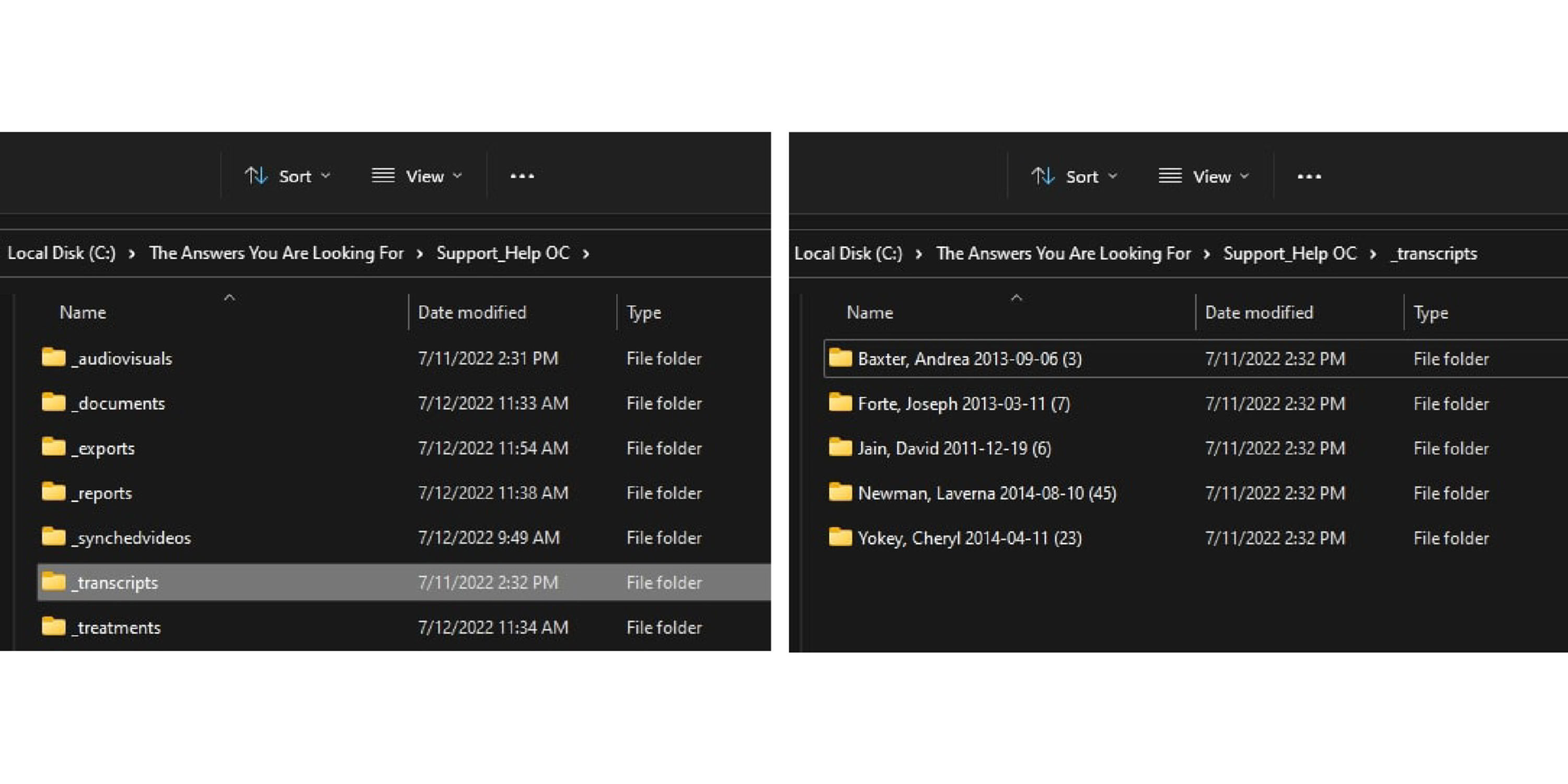Open the Sort dropdown in the left window
The width and height of the screenshot is (1568, 784).
pyautogui.click(x=287, y=177)
